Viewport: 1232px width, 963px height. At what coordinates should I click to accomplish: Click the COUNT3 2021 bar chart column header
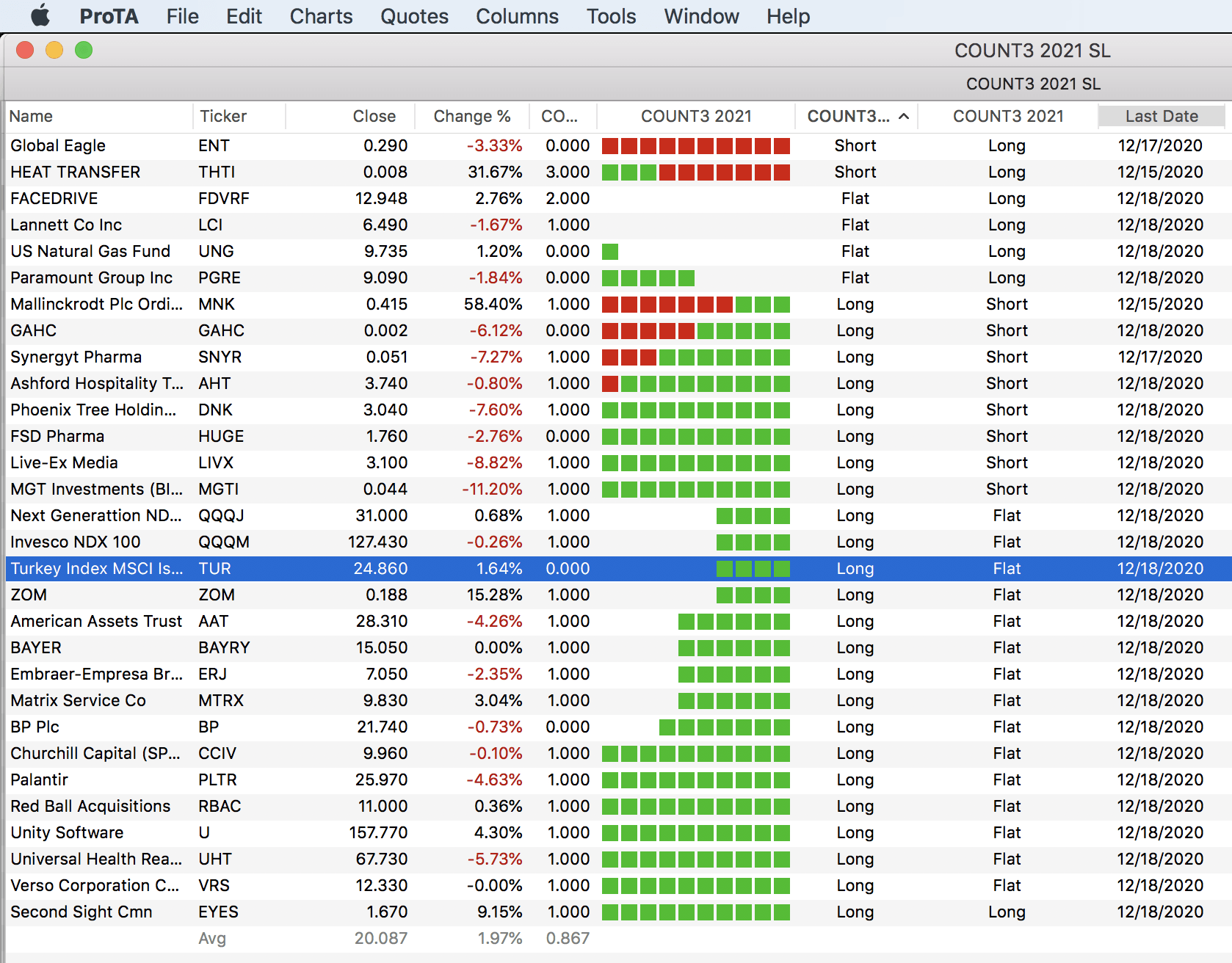pos(696,116)
